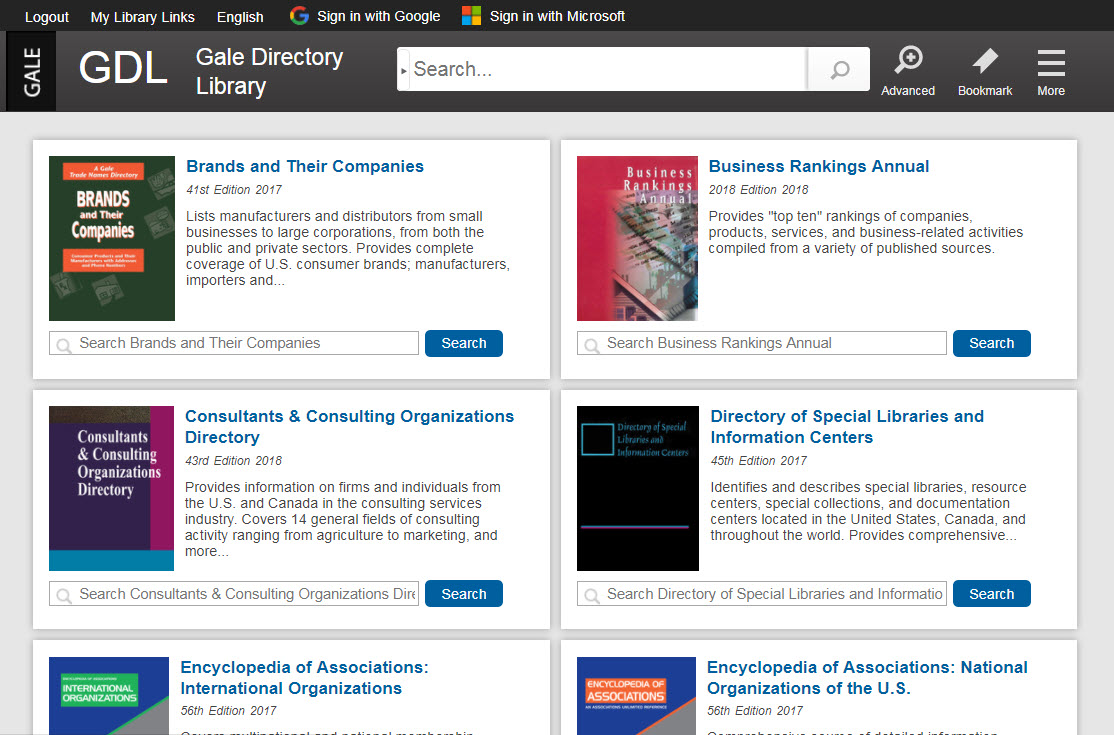Click the magnifier search submit icon
The image size is (1114, 735).
pos(839,69)
